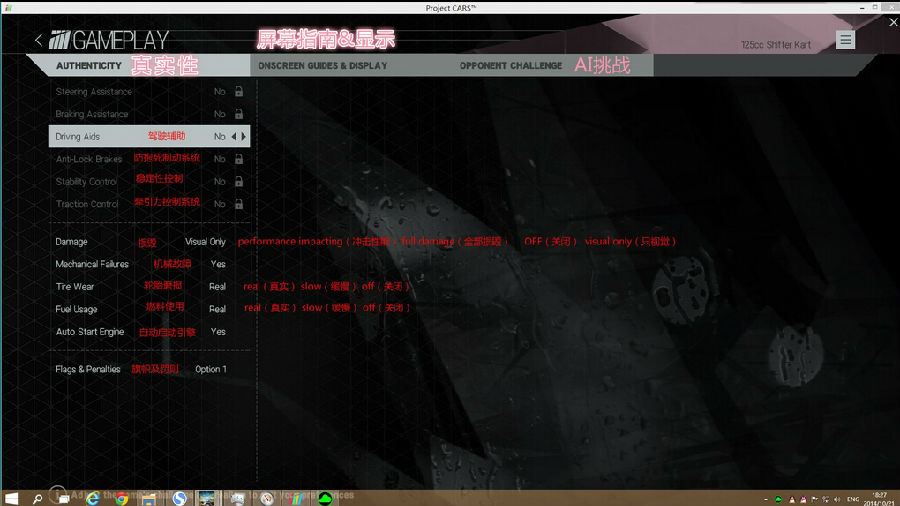Click the lock icon on Anti-Lock Brakes row
The width and height of the screenshot is (900, 506).
[x=239, y=159]
